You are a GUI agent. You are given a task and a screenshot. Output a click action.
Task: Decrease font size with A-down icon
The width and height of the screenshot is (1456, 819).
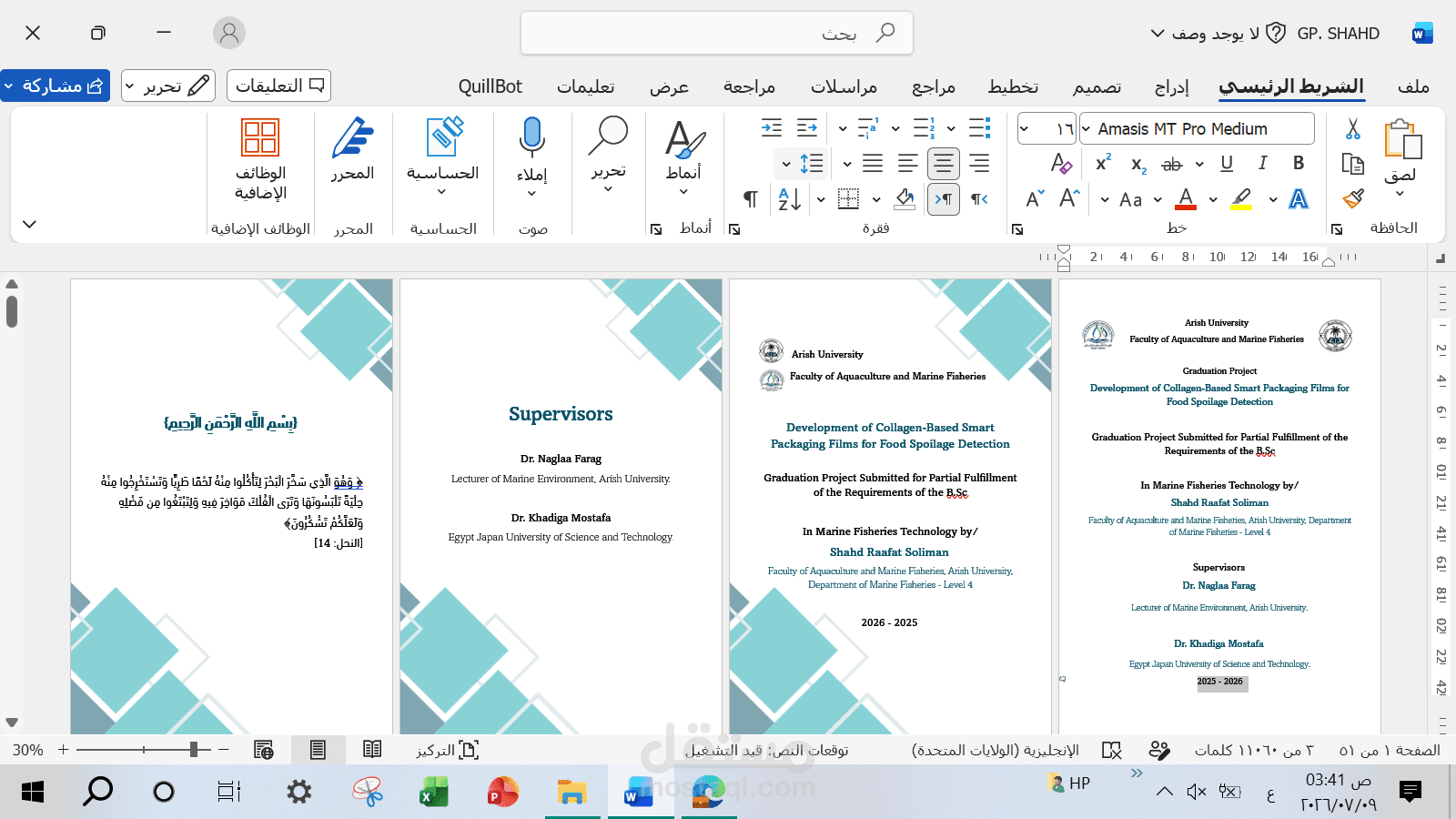1035,198
